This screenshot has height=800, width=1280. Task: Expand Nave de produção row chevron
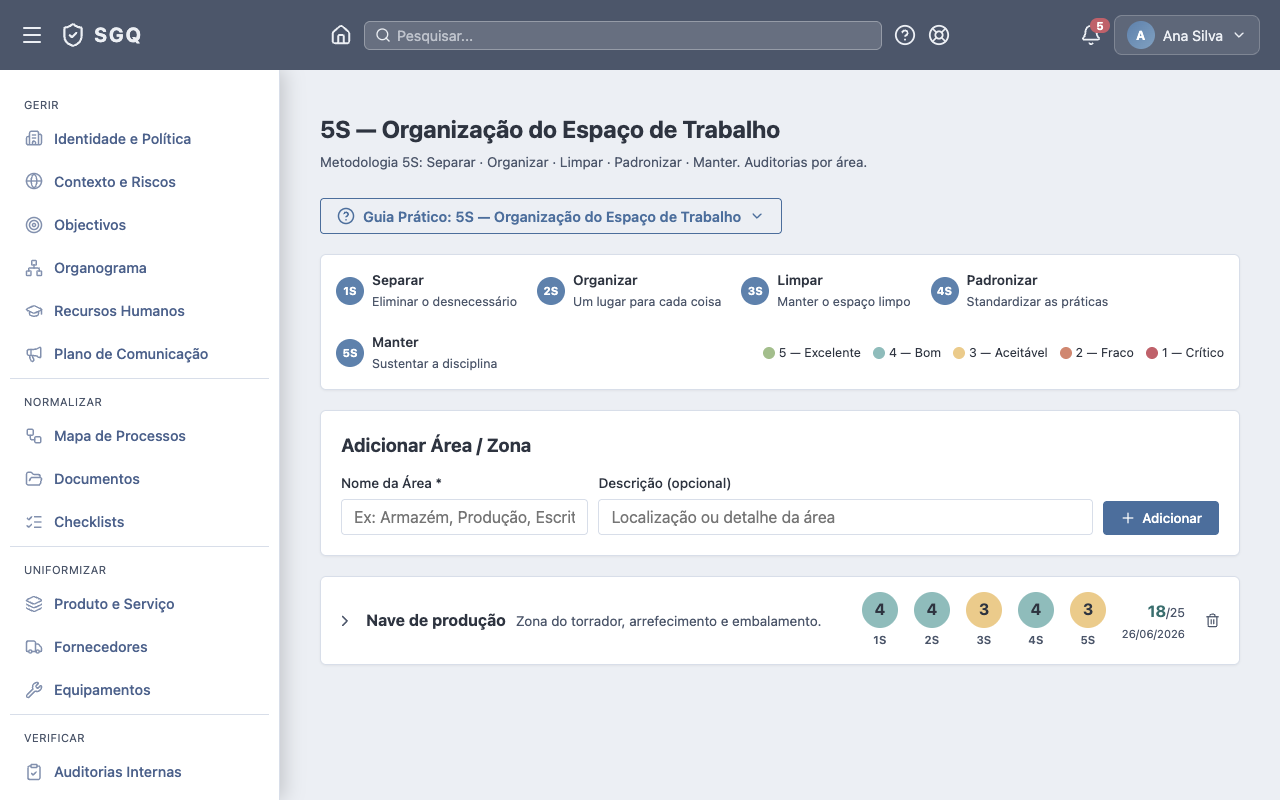[345, 621]
